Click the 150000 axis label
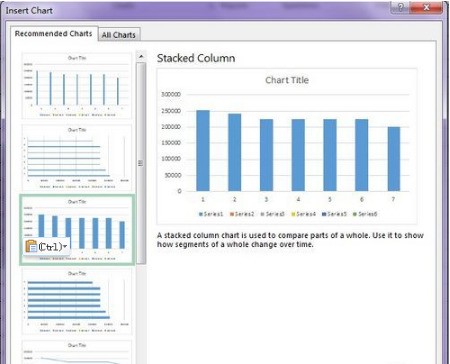 [x=171, y=143]
